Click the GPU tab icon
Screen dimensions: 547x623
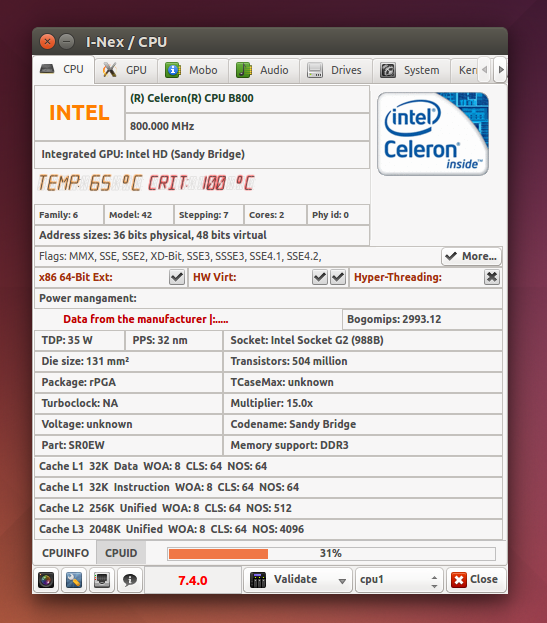pos(110,70)
